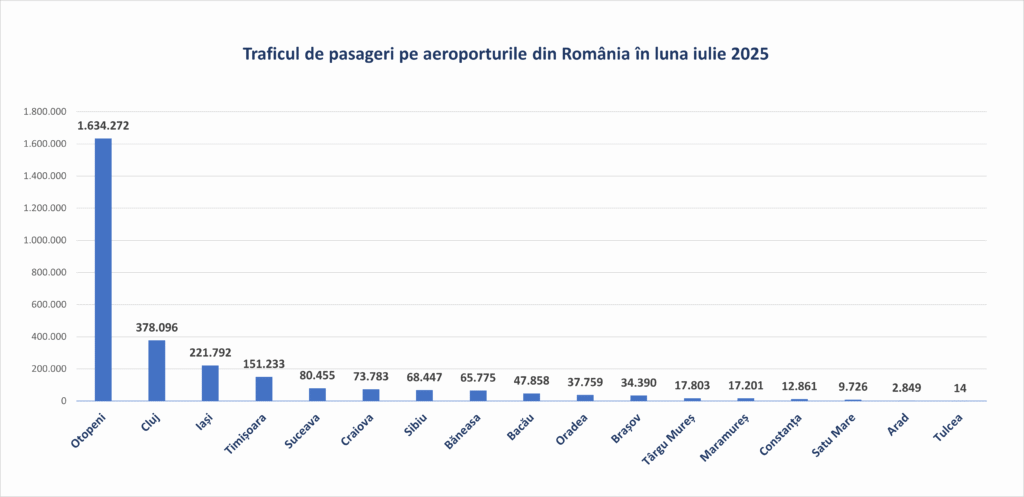This screenshot has width=1024, height=497.
Task: Click the 1.634.272 data label
Action: 103,126
